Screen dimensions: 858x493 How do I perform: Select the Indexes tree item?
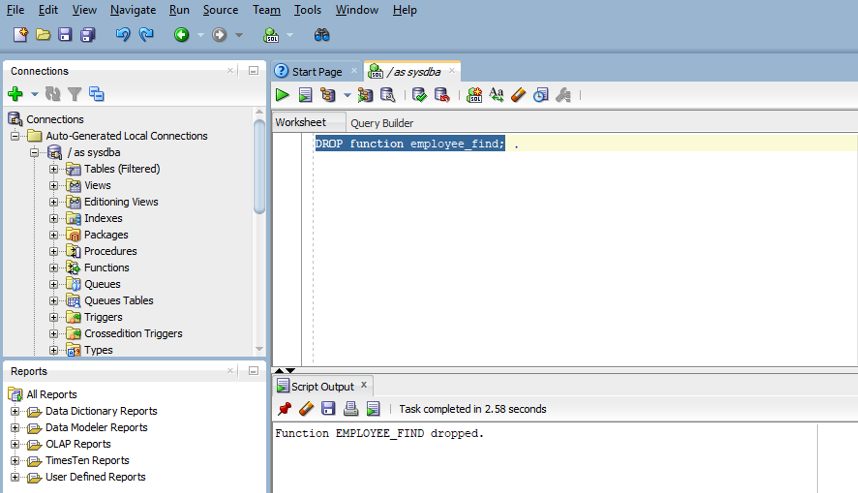coord(103,218)
